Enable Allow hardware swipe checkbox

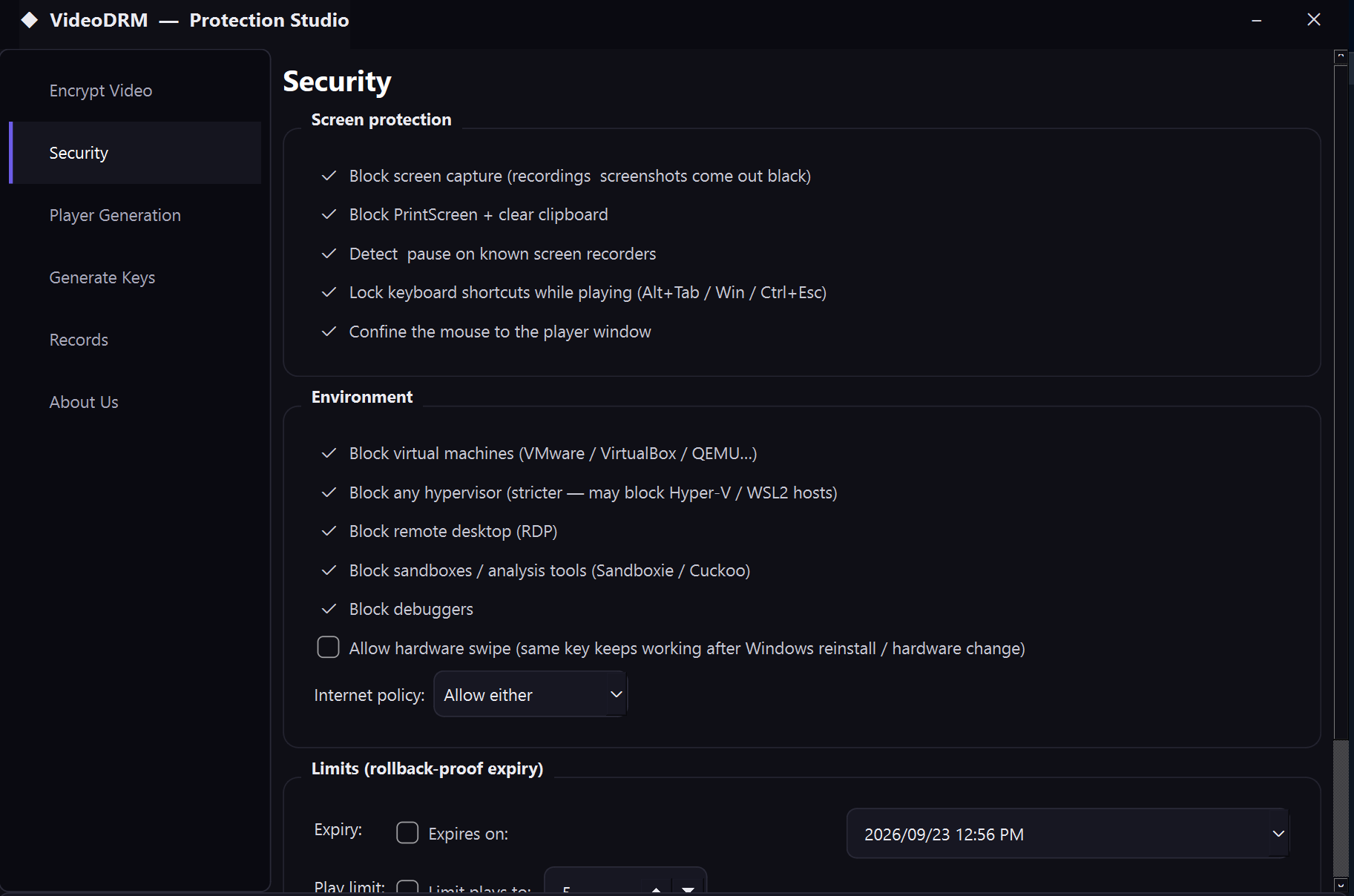328,648
